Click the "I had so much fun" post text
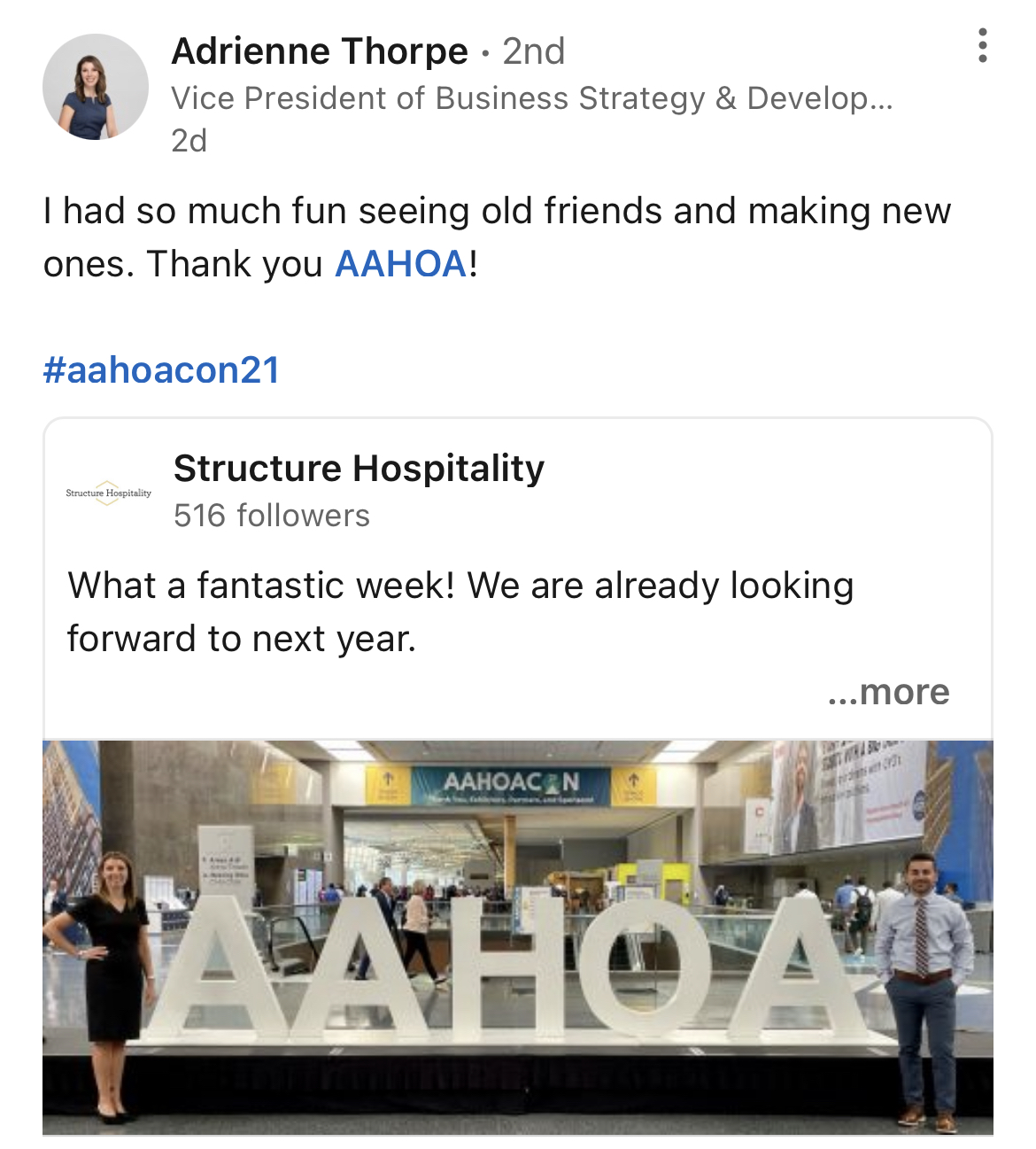Screen dimensions: 1036x1149 [x=496, y=237]
